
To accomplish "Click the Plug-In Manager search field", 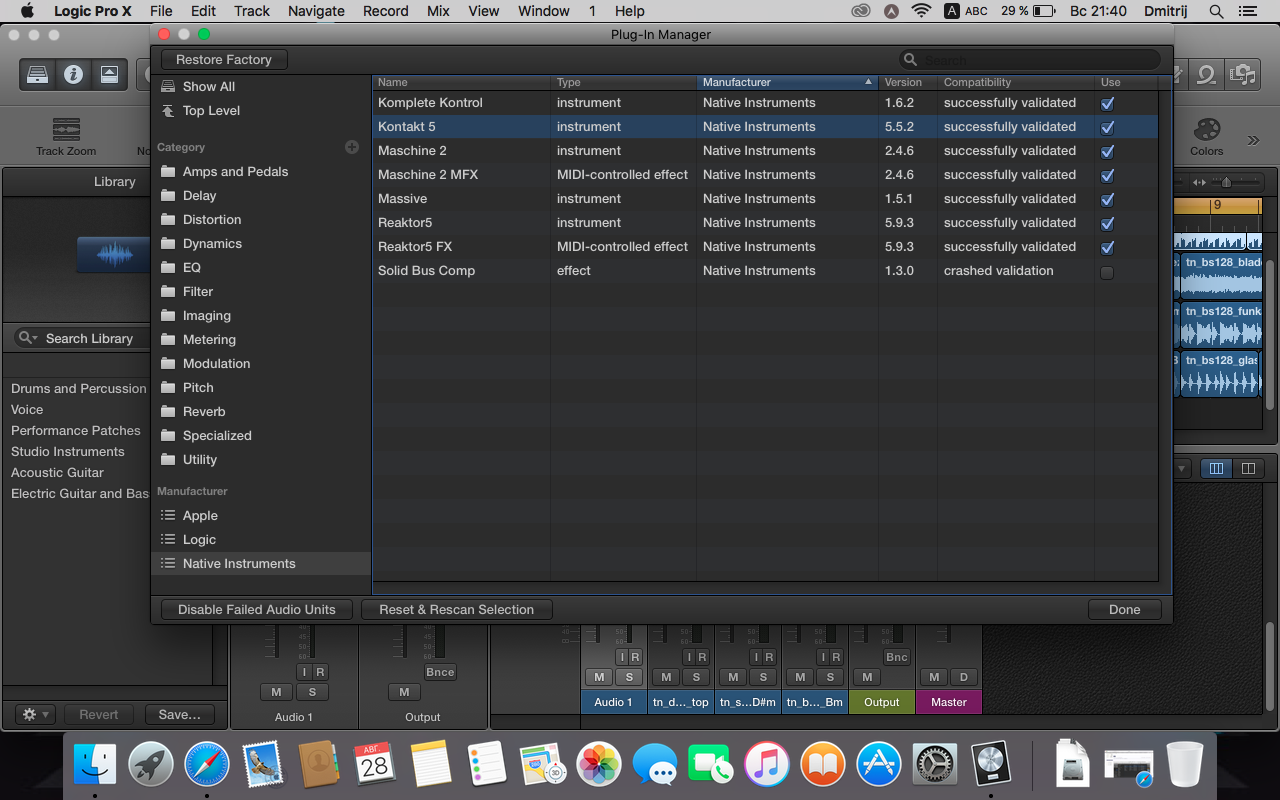I will tap(1030, 60).
